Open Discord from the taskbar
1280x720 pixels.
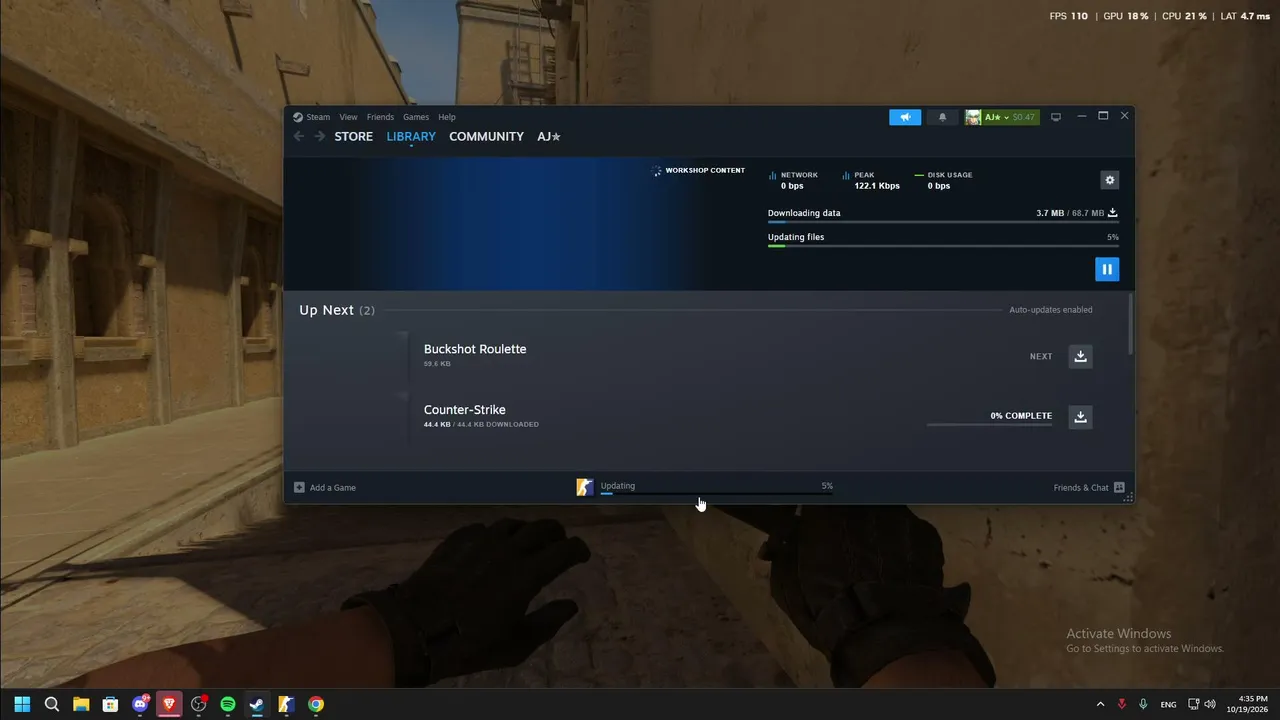click(x=140, y=704)
